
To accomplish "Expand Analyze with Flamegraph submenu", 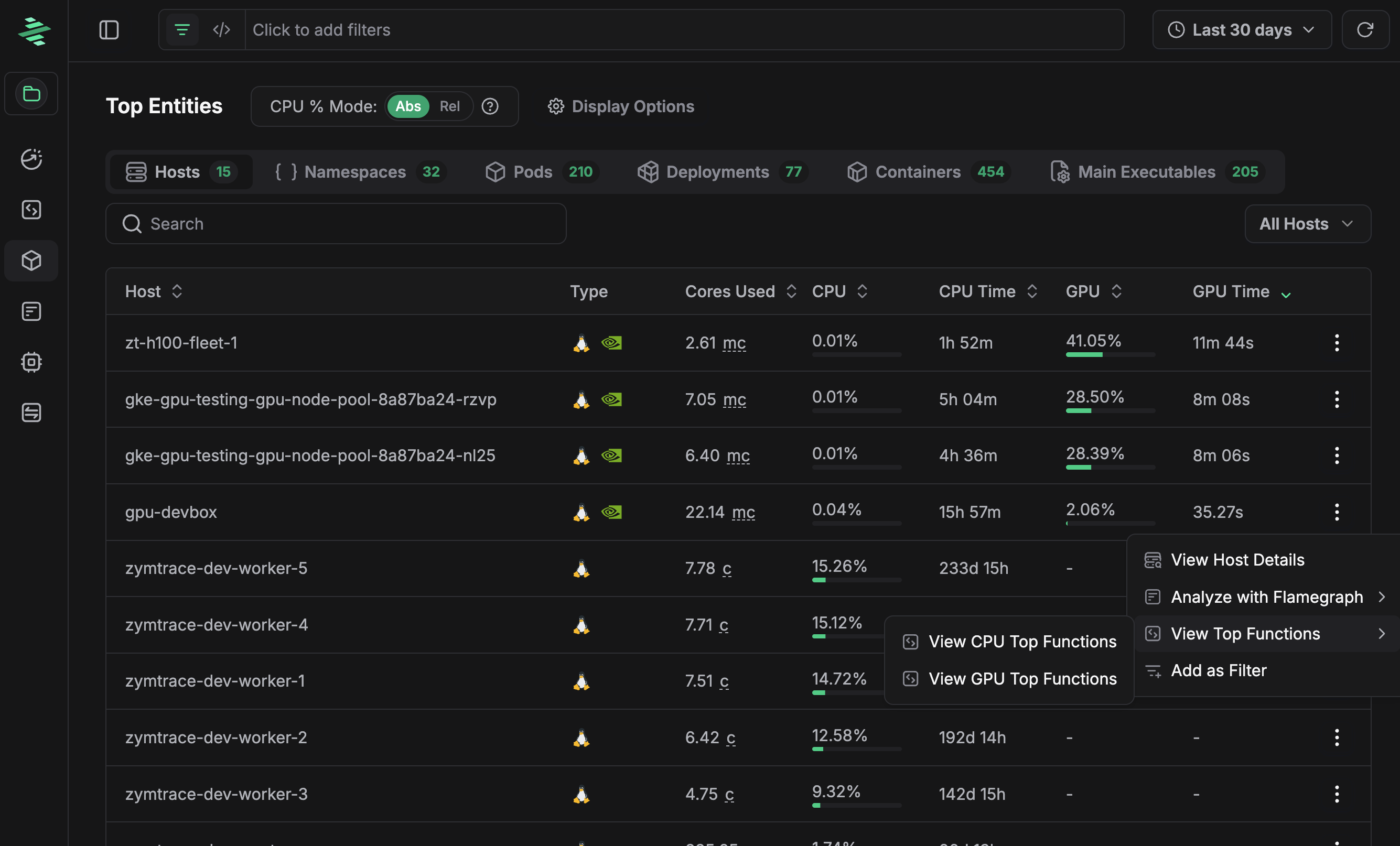I will pos(1266,596).
